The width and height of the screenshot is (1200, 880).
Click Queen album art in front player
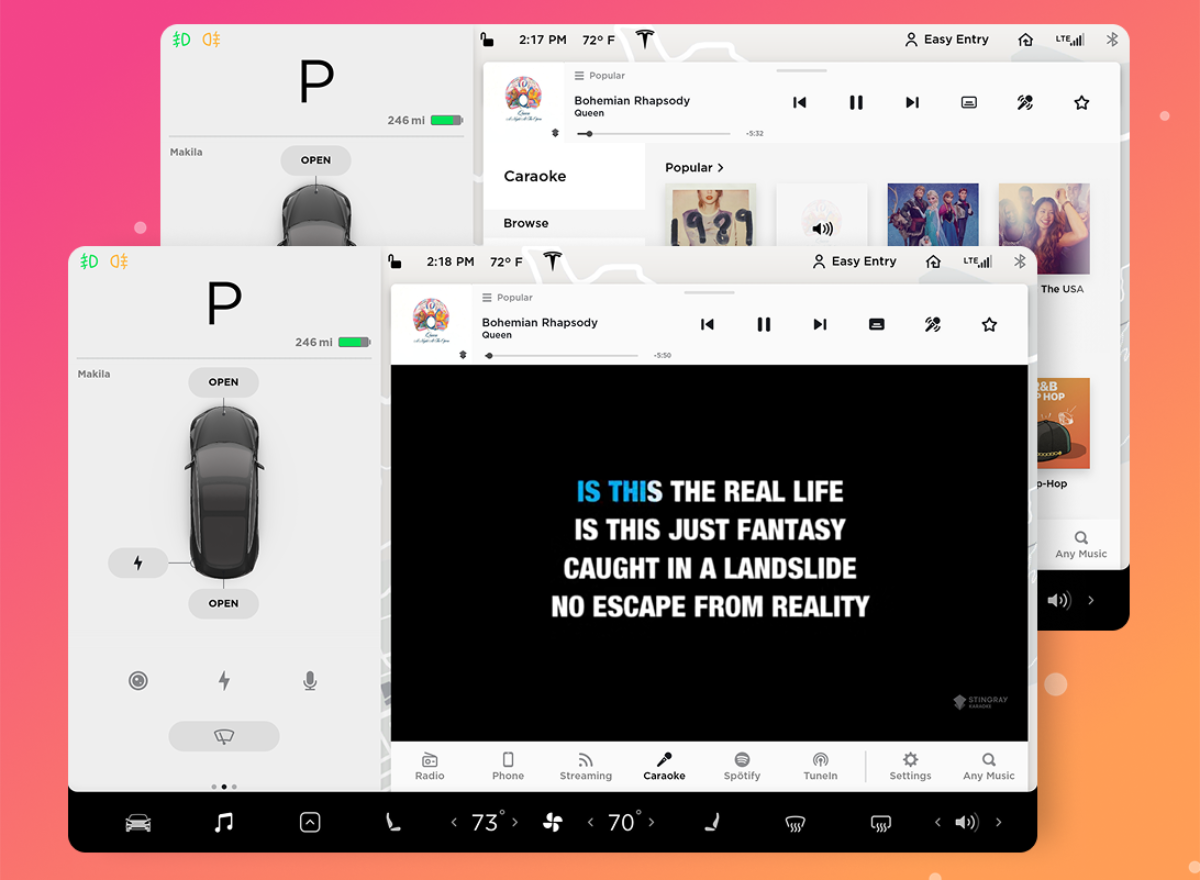click(x=431, y=319)
